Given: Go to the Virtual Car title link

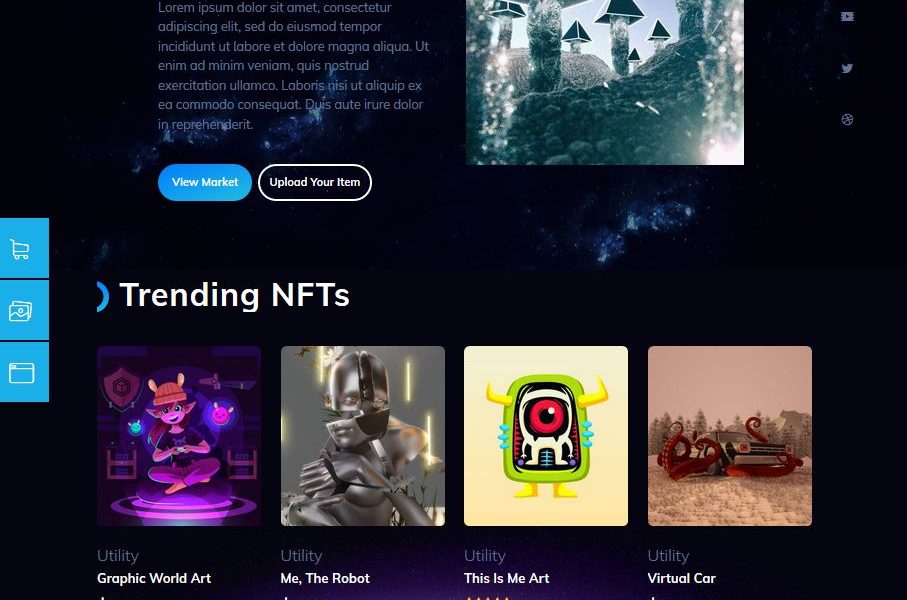Looking at the screenshot, I should (681, 578).
